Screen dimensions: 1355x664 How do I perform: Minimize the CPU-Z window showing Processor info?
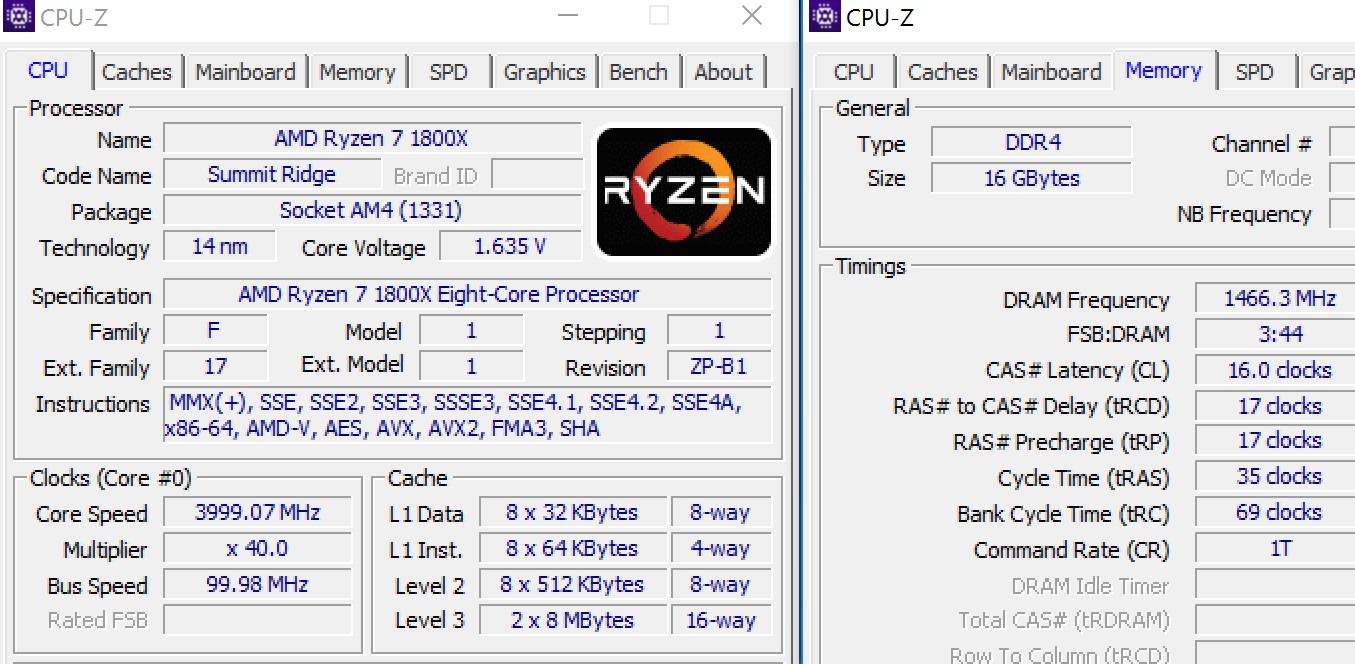[x=567, y=16]
